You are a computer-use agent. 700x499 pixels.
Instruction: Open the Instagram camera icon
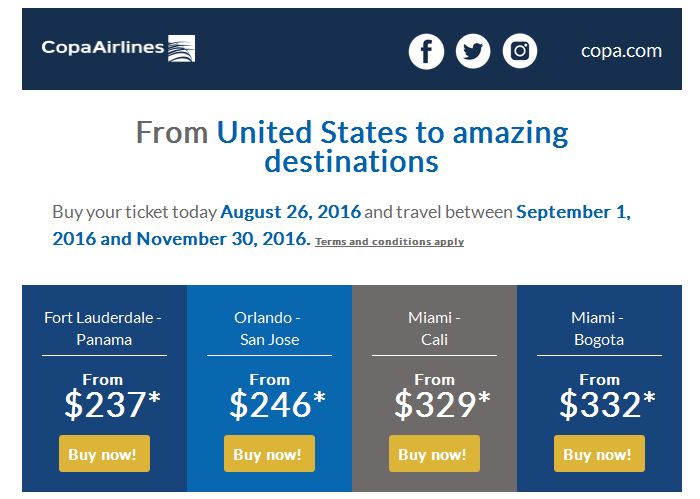pyautogui.click(x=520, y=51)
